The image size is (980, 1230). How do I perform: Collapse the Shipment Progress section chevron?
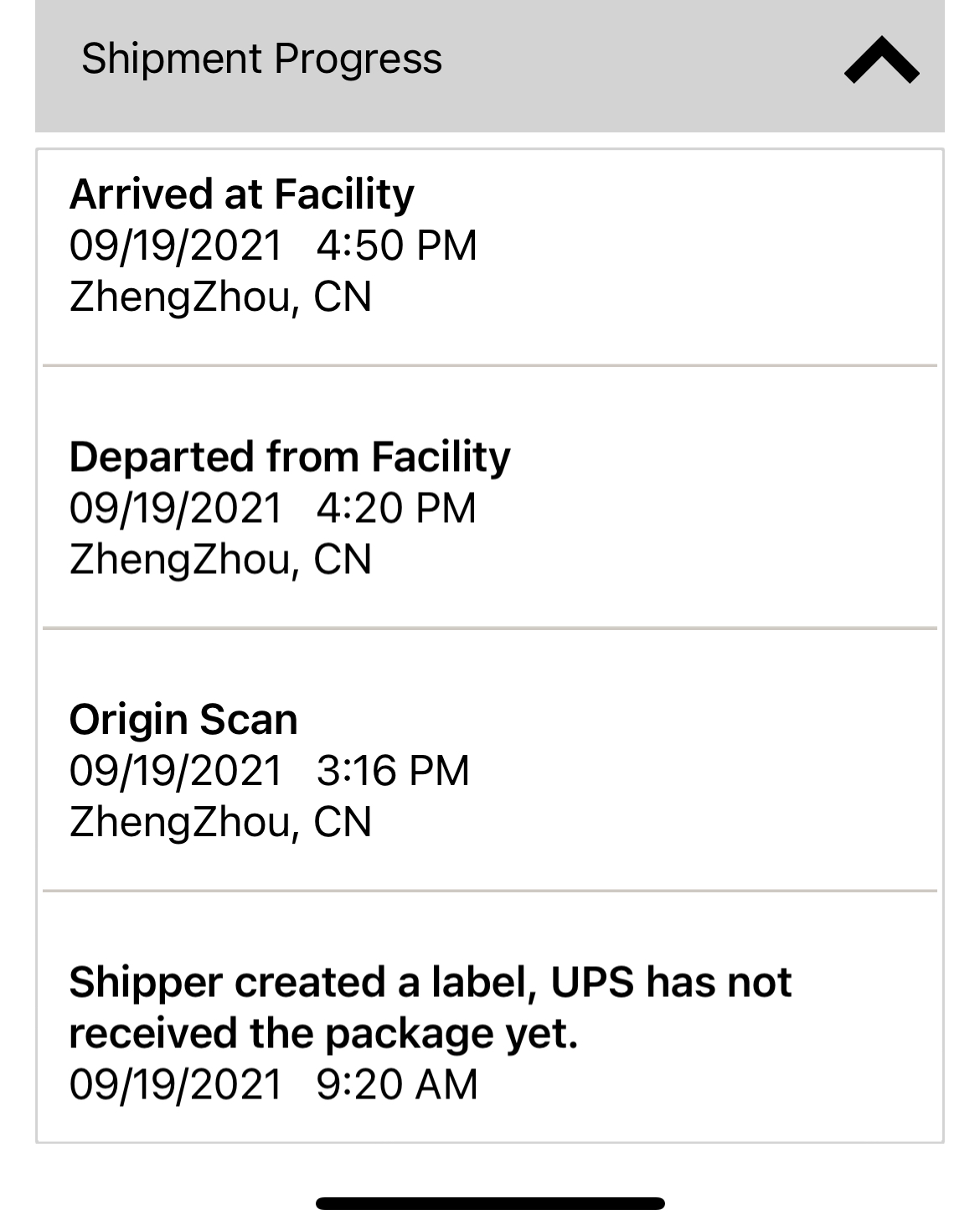(x=881, y=60)
